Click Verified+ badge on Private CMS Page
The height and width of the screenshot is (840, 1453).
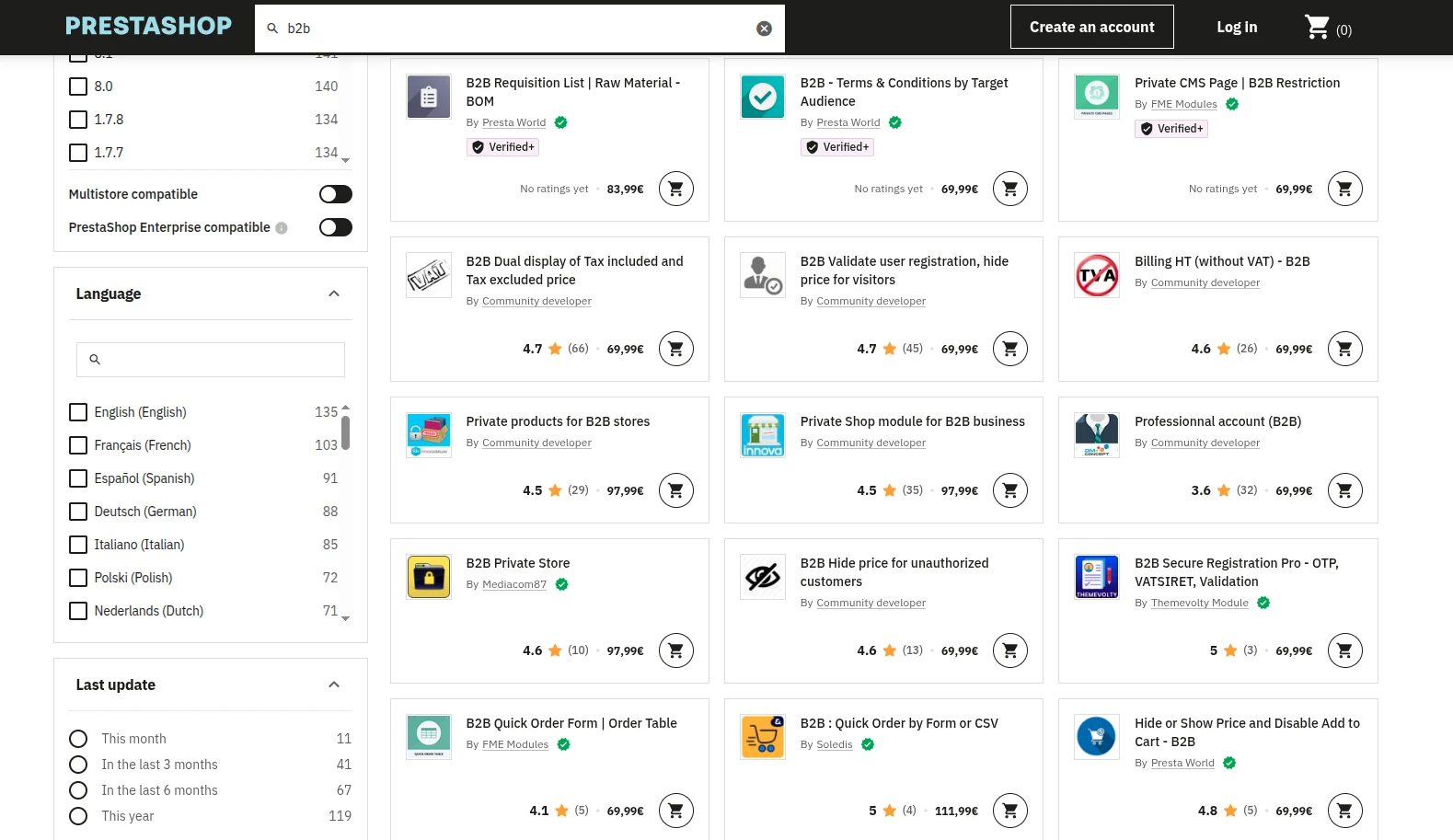coord(1171,129)
